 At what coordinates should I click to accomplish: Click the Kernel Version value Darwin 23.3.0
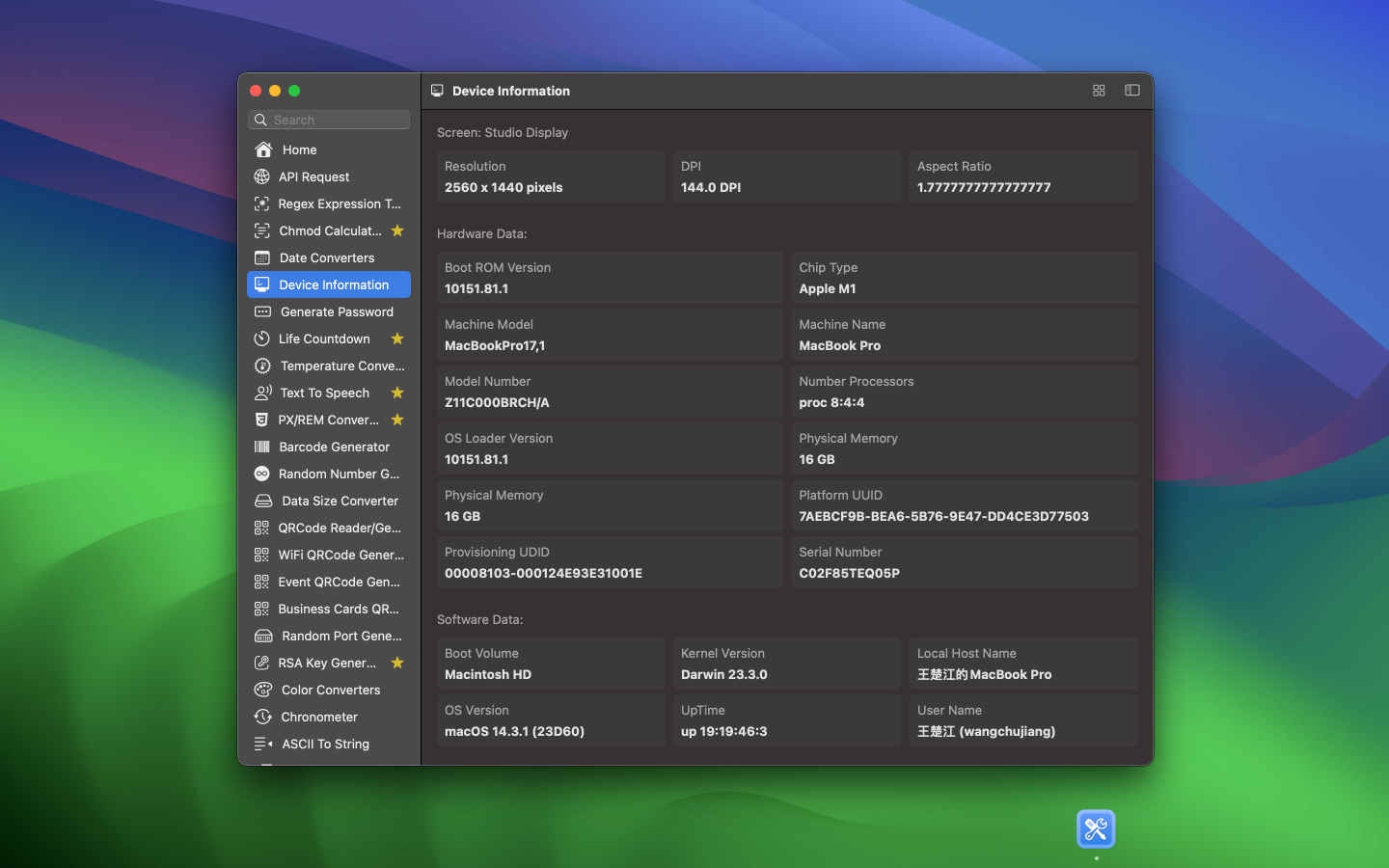coord(724,674)
